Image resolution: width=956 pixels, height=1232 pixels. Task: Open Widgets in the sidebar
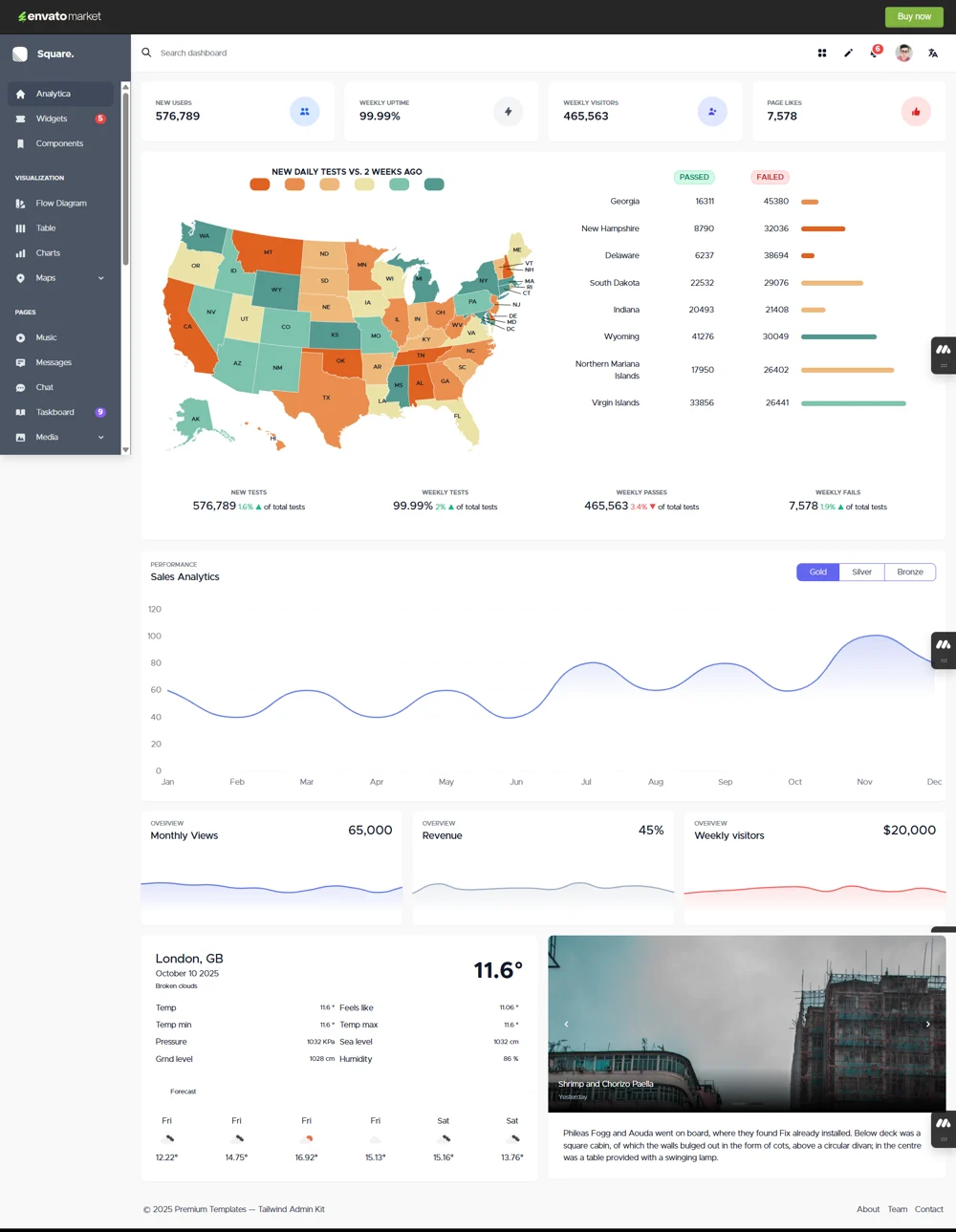(60, 119)
